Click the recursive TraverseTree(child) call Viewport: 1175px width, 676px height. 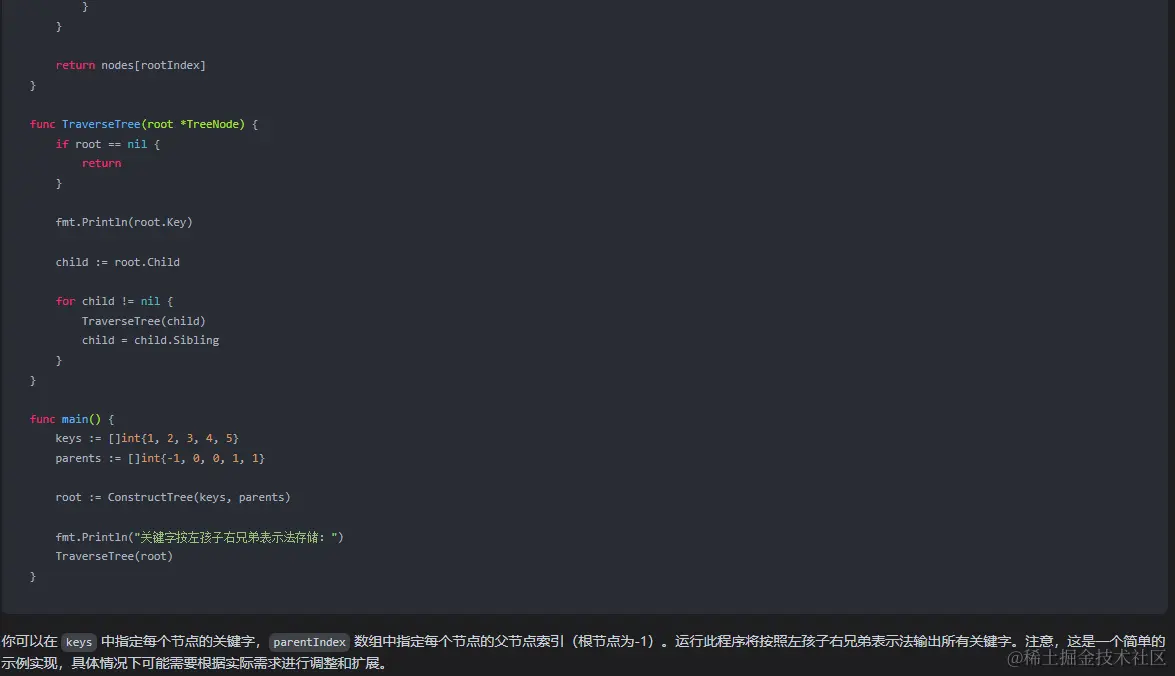(143, 320)
